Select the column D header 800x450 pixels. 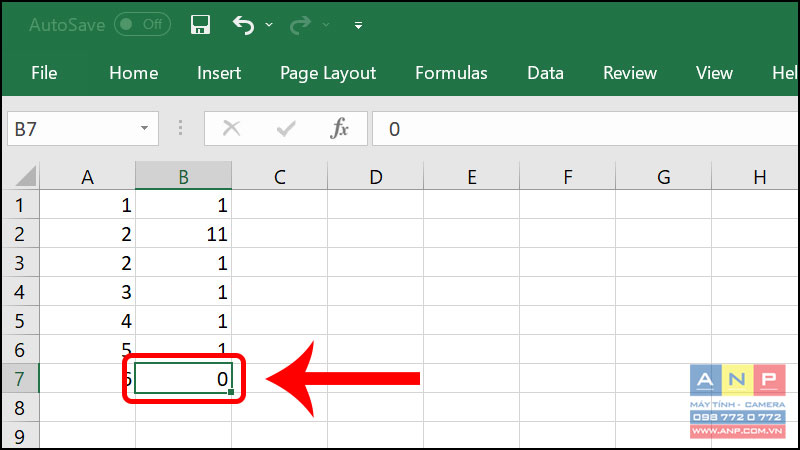376,177
